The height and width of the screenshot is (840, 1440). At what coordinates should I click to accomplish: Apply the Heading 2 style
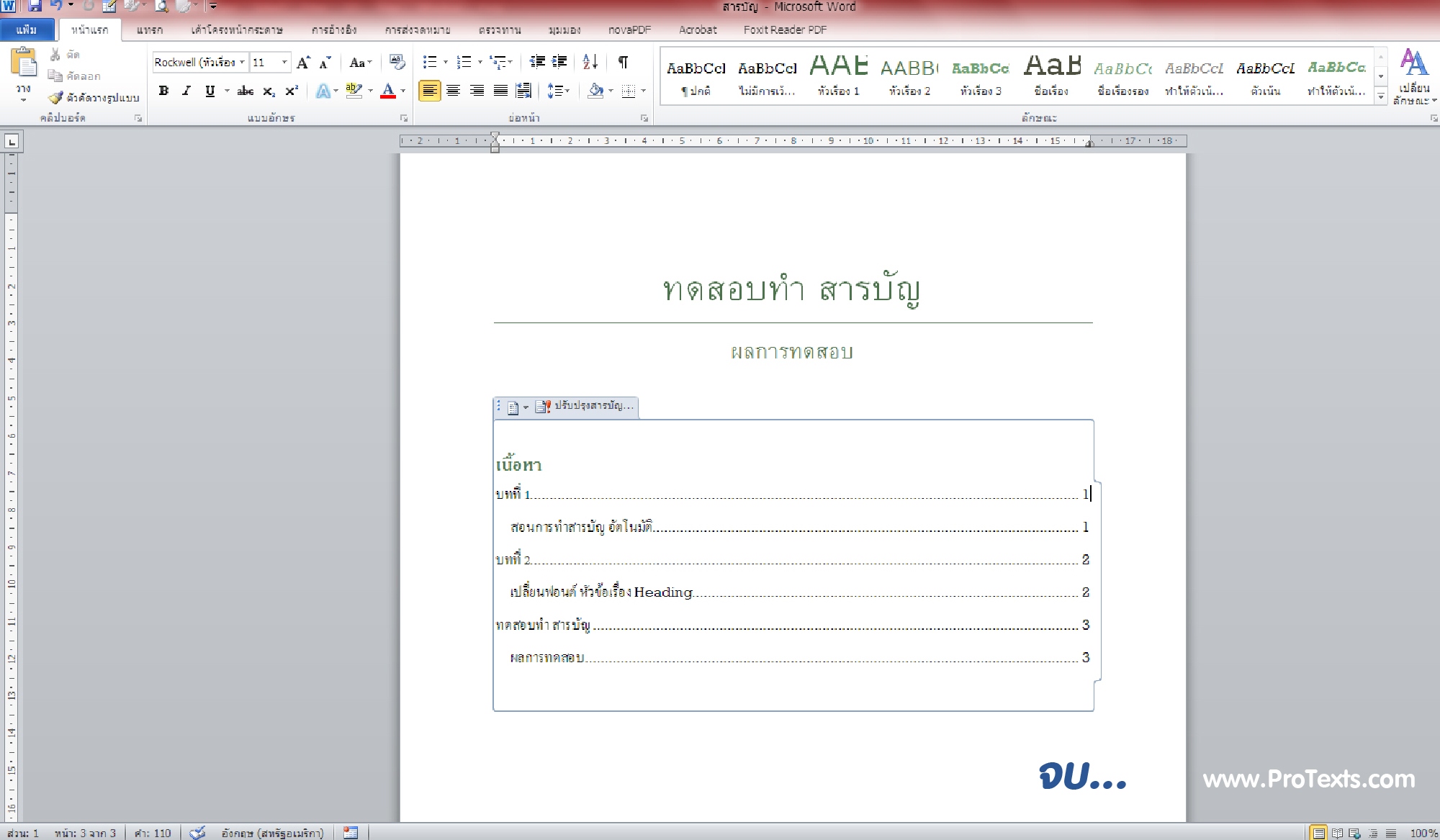click(909, 76)
